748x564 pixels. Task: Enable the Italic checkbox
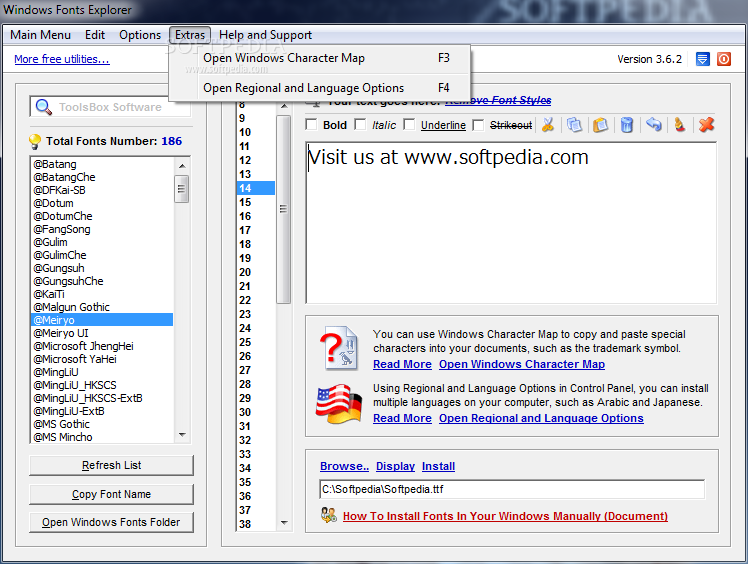[x=361, y=125]
